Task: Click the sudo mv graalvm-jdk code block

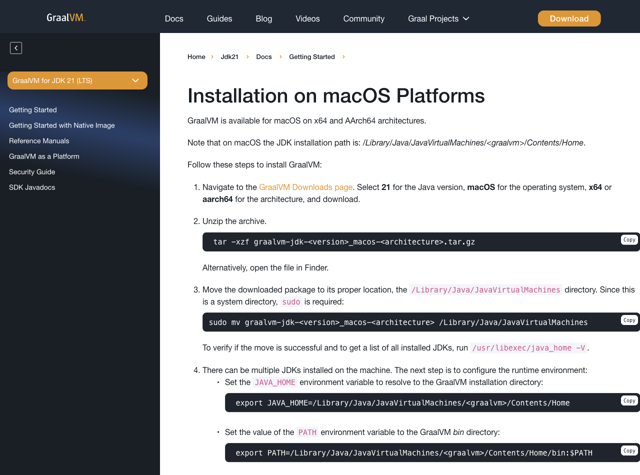Action: click(x=421, y=322)
